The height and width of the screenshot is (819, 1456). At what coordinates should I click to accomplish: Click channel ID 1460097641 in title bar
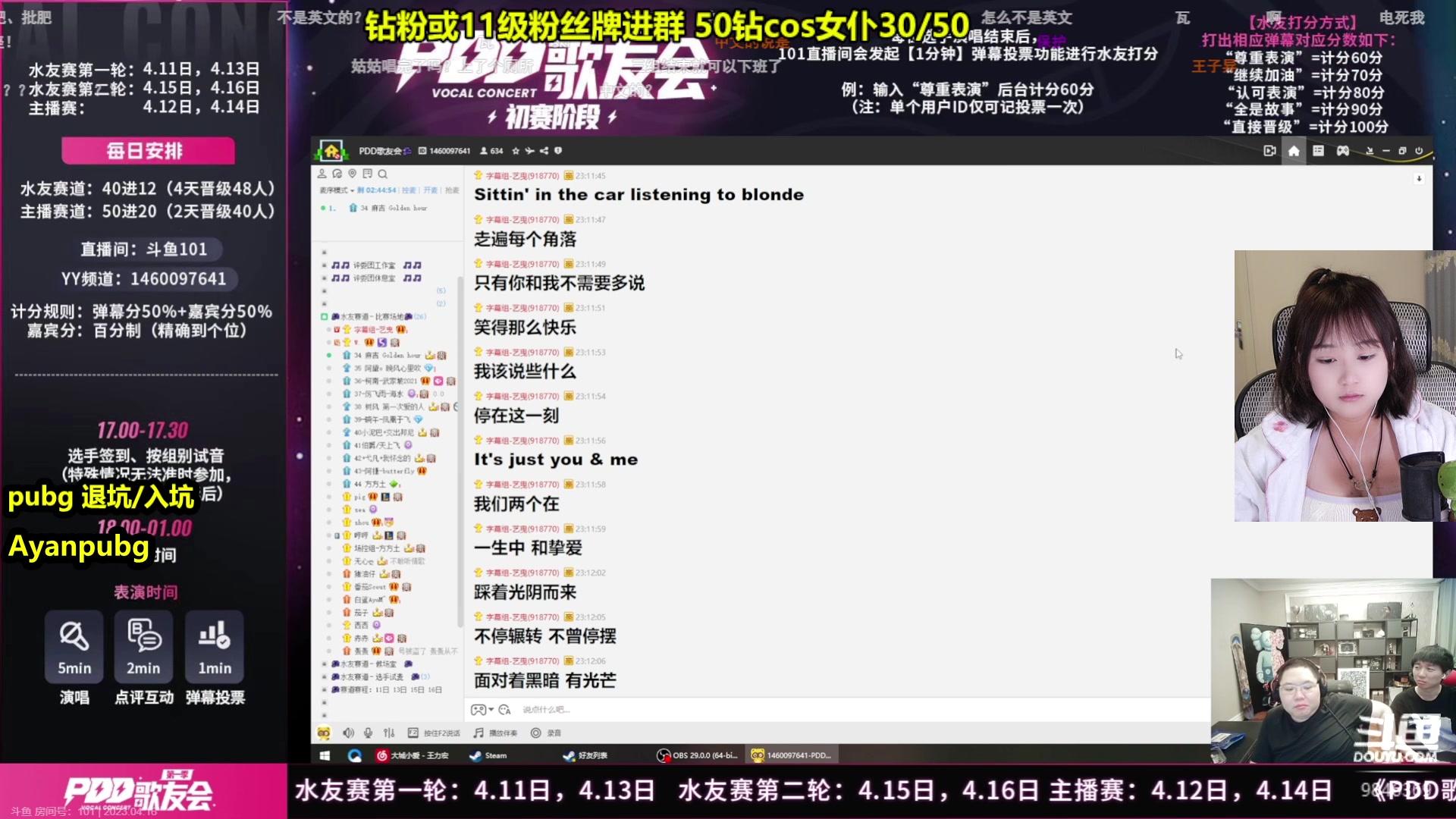coord(445,151)
